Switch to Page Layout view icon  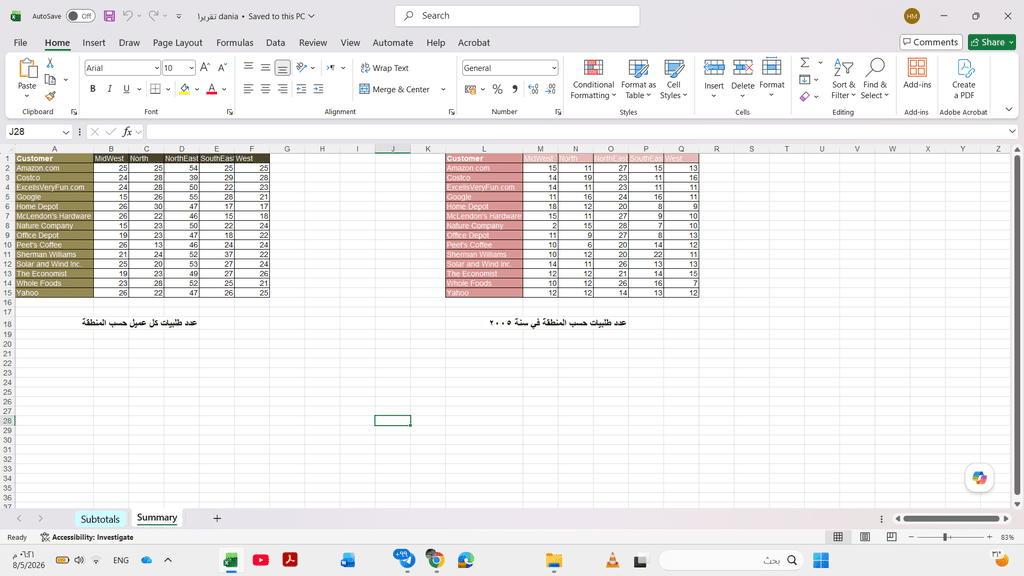click(865, 537)
